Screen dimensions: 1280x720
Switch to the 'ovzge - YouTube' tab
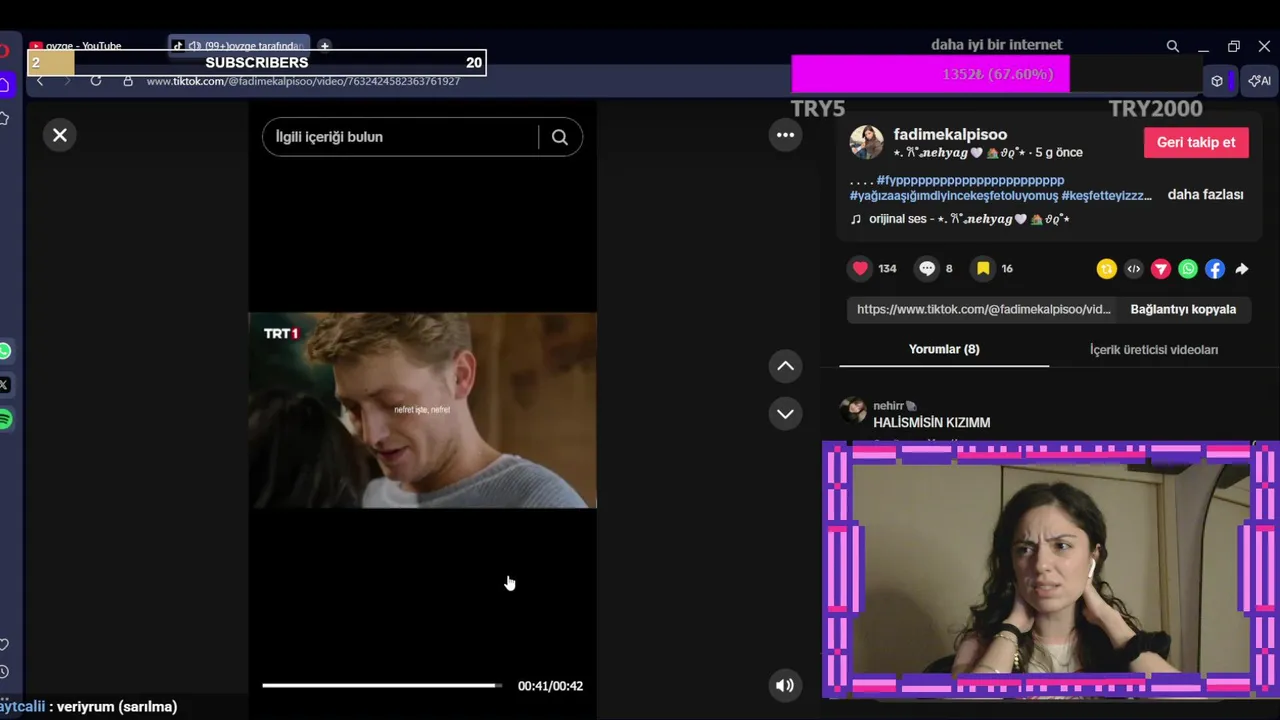(83, 46)
